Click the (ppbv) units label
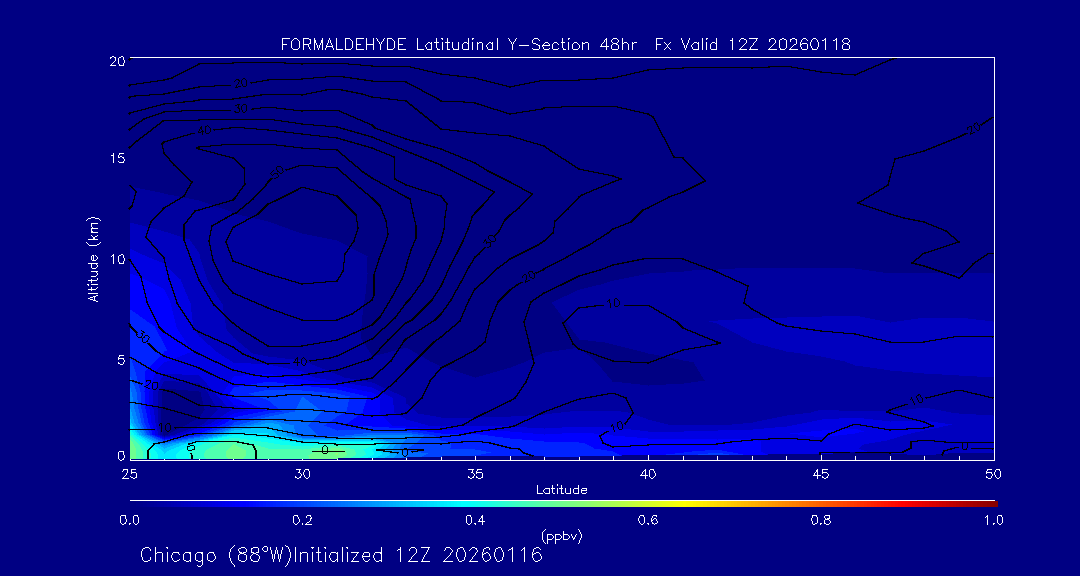Viewport: 1080px width, 576px height. coord(561,536)
